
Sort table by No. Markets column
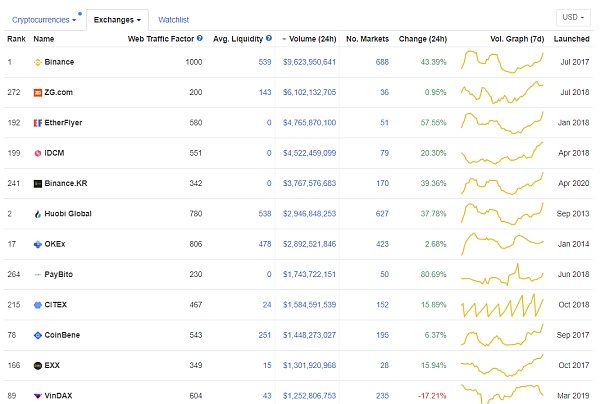[x=366, y=38]
